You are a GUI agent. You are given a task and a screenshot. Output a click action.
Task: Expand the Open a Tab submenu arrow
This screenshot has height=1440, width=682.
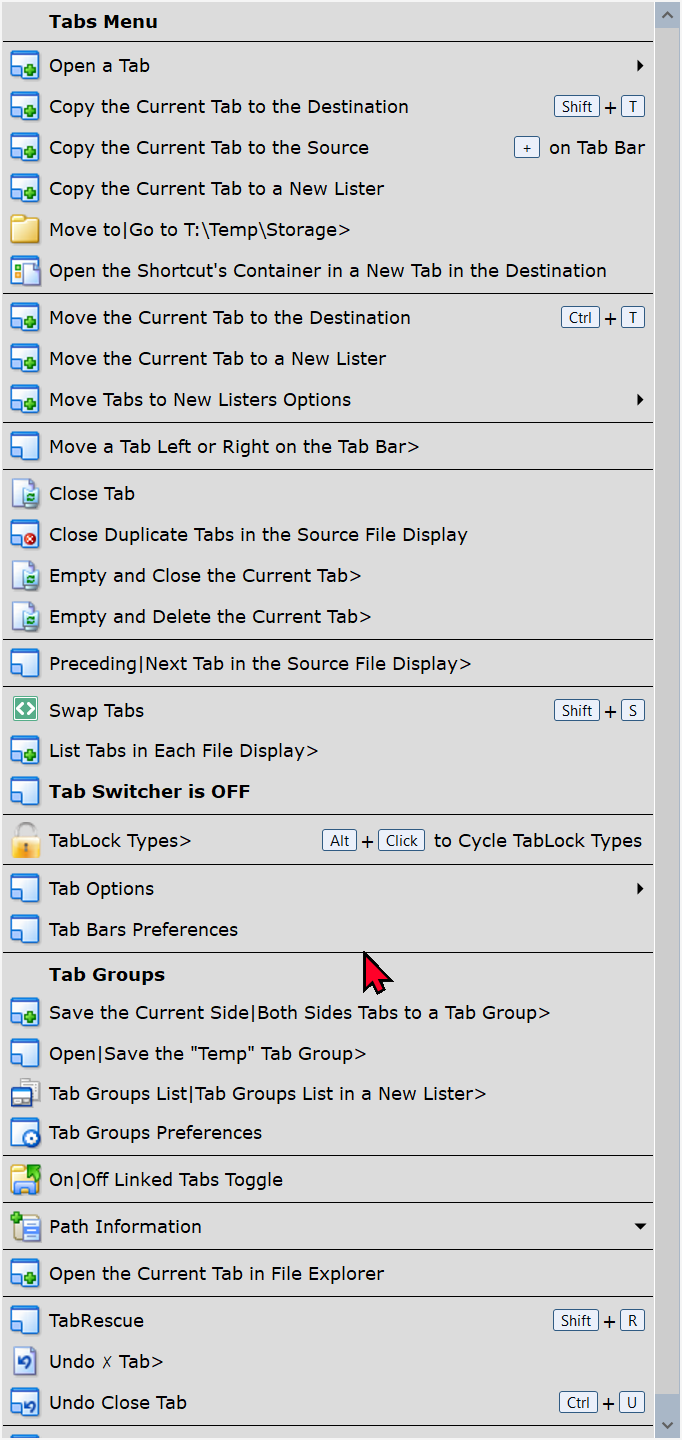tap(640, 66)
